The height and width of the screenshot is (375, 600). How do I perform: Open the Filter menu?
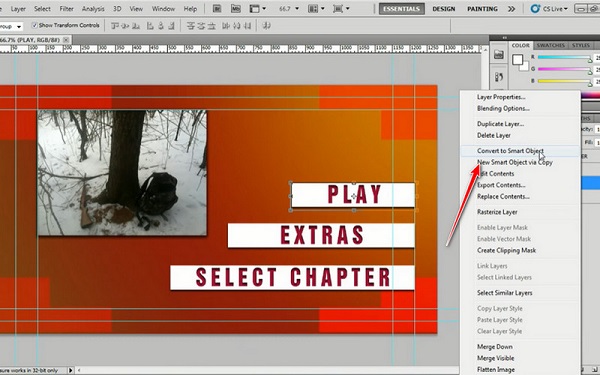[66, 8]
